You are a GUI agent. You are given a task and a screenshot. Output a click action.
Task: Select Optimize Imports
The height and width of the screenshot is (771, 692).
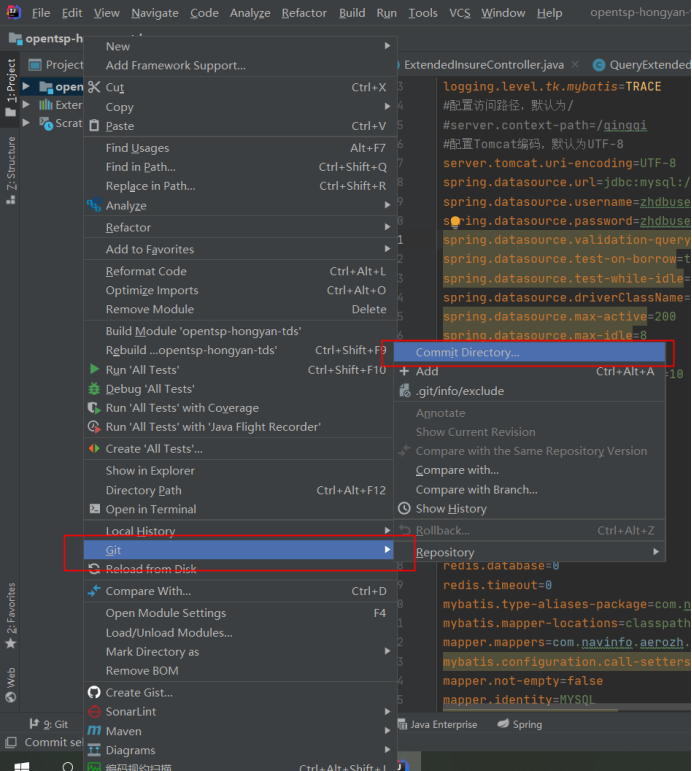tap(240, 290)
